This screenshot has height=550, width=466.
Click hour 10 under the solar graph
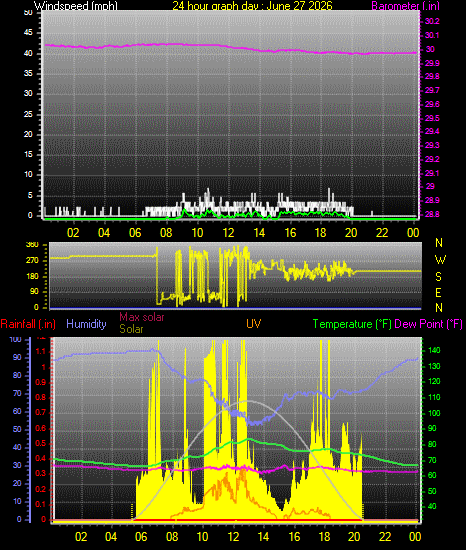pos(202,537)
